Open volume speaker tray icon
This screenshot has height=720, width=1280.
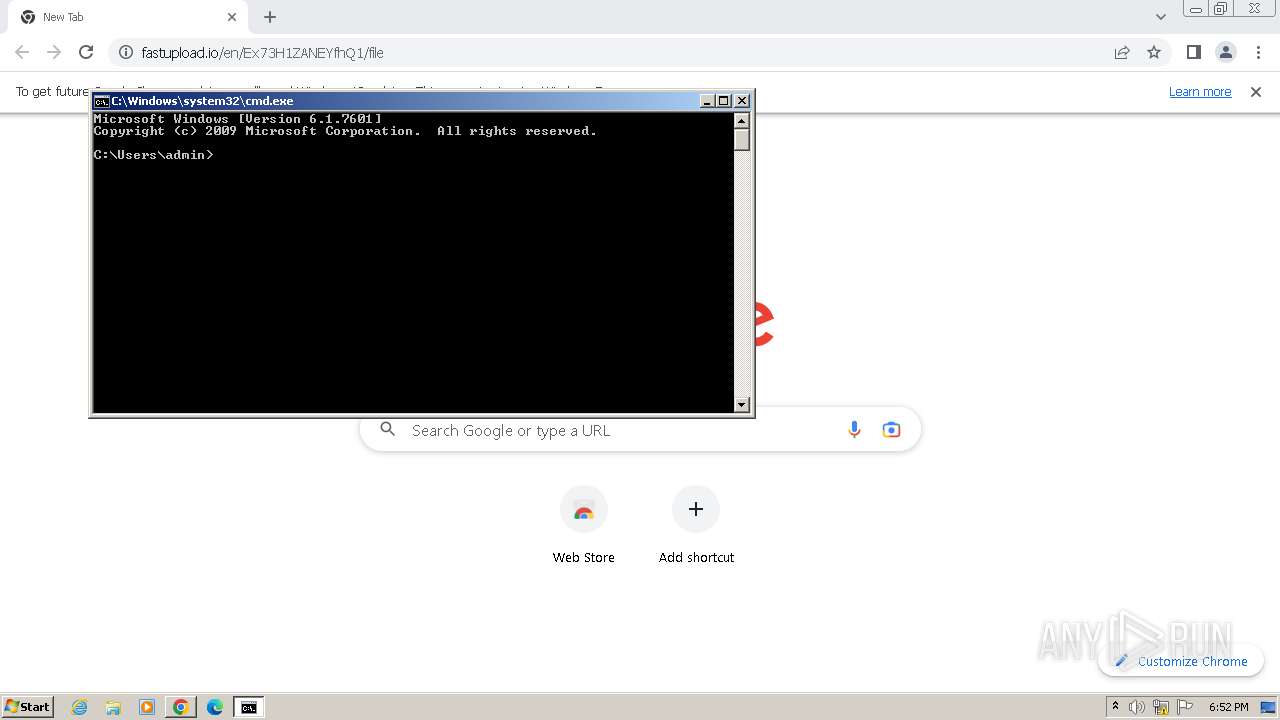[x=1136, y=707]
